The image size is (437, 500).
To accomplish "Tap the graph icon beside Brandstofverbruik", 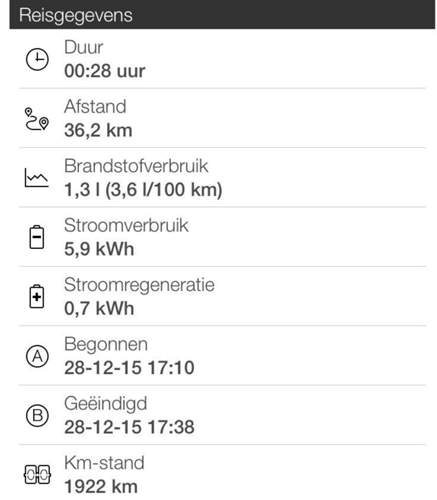I will click(37, 178).
